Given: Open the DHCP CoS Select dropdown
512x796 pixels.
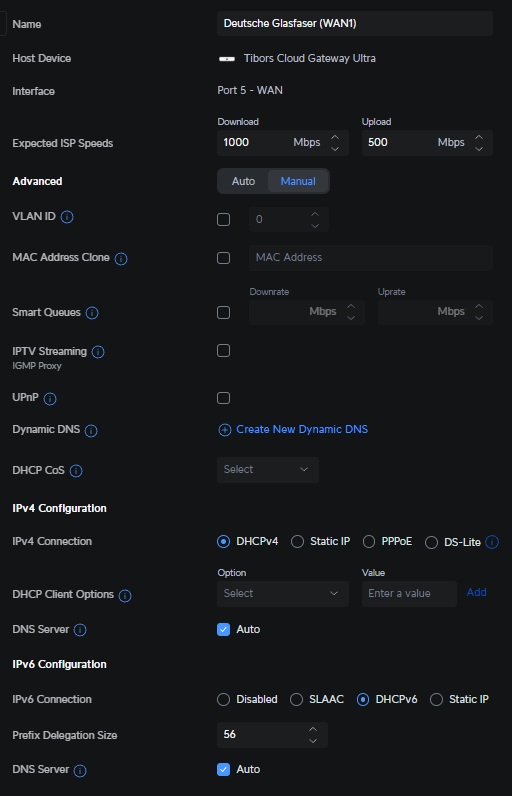Looking at the screenshot, I should click(268, 470).
